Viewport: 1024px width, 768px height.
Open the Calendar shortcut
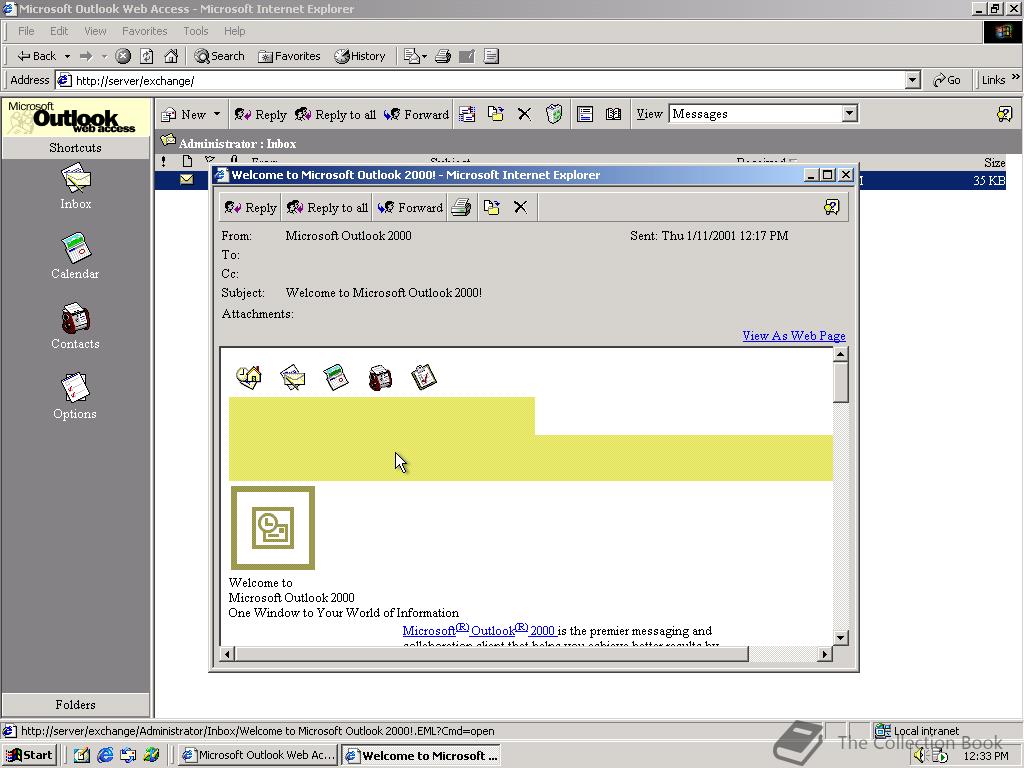coord(75,256)
